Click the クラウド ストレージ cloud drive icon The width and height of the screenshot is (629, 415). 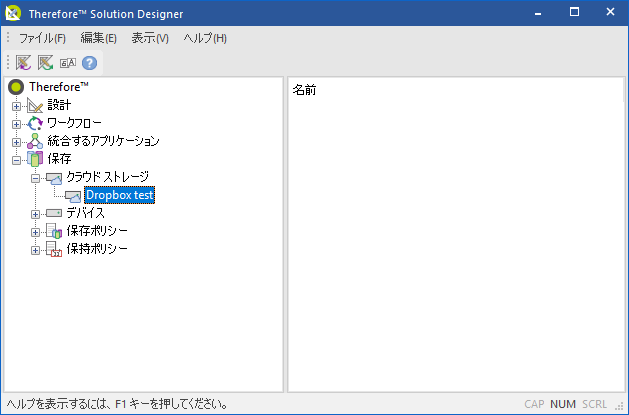click(x=54, y=178)
